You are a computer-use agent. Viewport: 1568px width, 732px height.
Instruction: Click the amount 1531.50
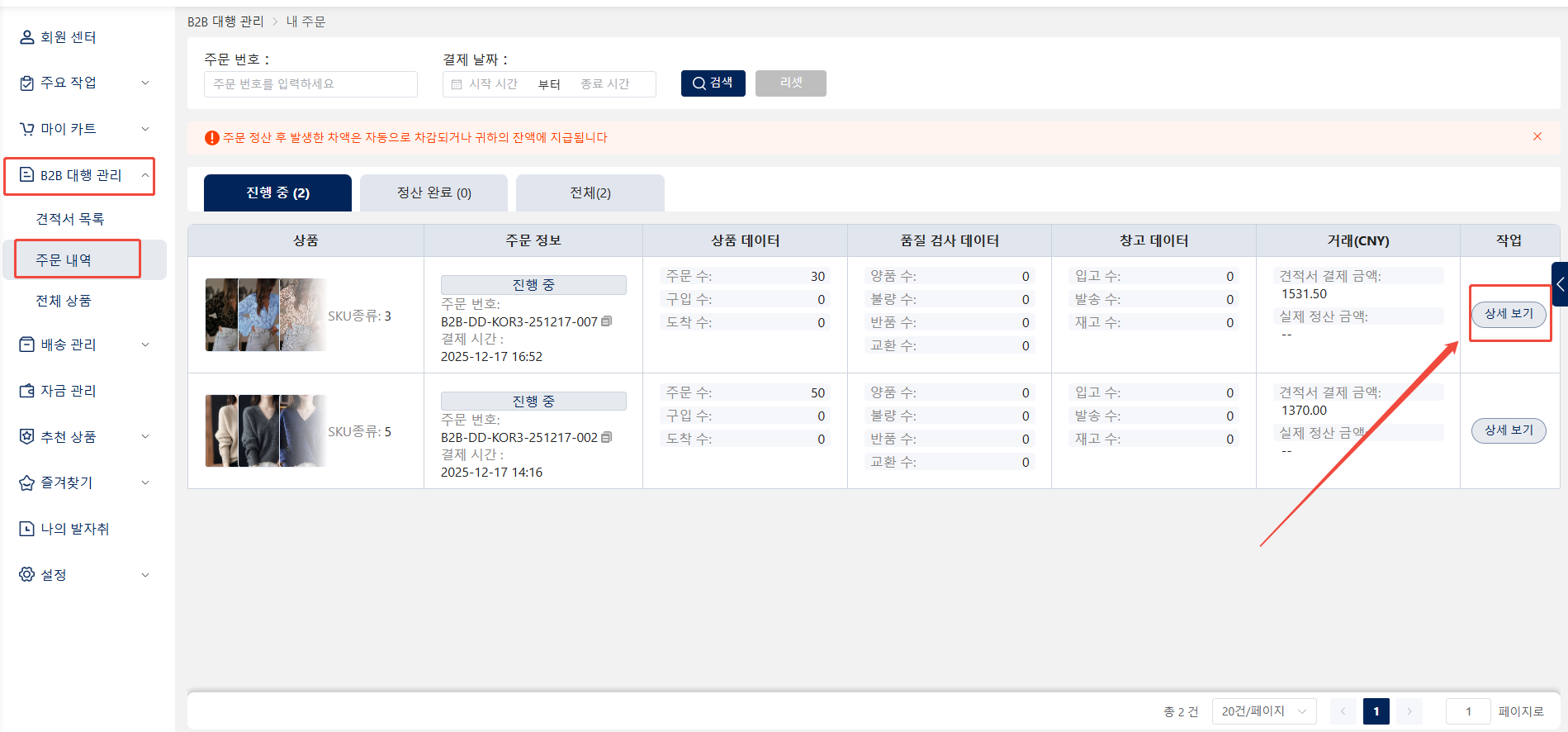(1305, 294)
